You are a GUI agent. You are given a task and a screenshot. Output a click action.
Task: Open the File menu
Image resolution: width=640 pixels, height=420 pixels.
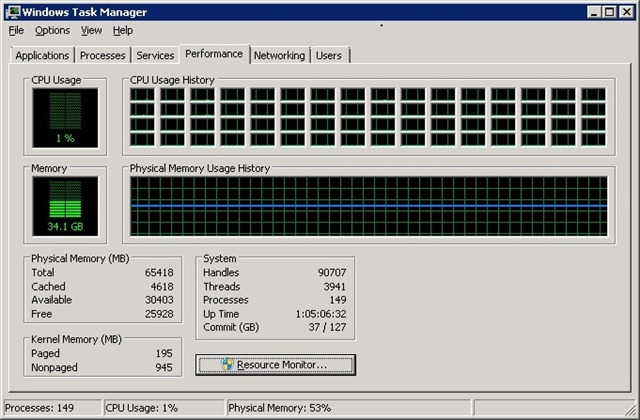click(16, 31)
